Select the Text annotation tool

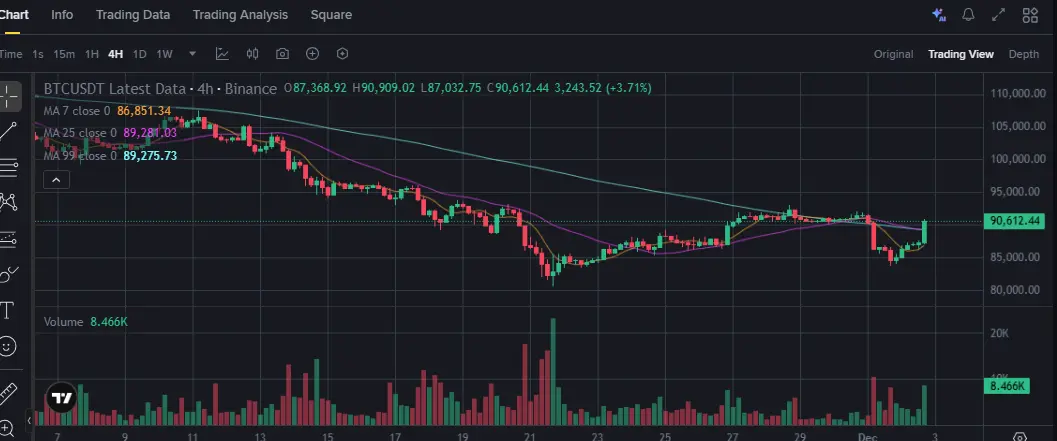point(9,309)
